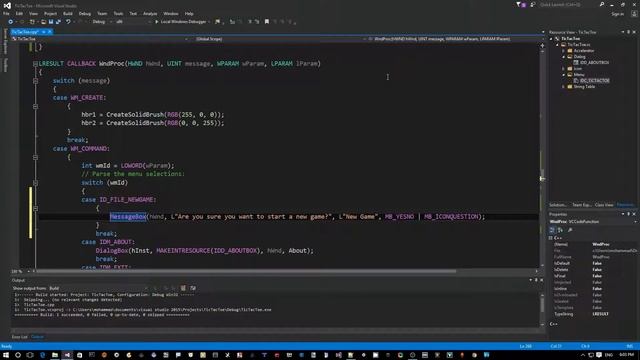The height and width of the screenshot is (360, 640).
Task: Switch to the Team Explorer tab
Action: (582, 205)
